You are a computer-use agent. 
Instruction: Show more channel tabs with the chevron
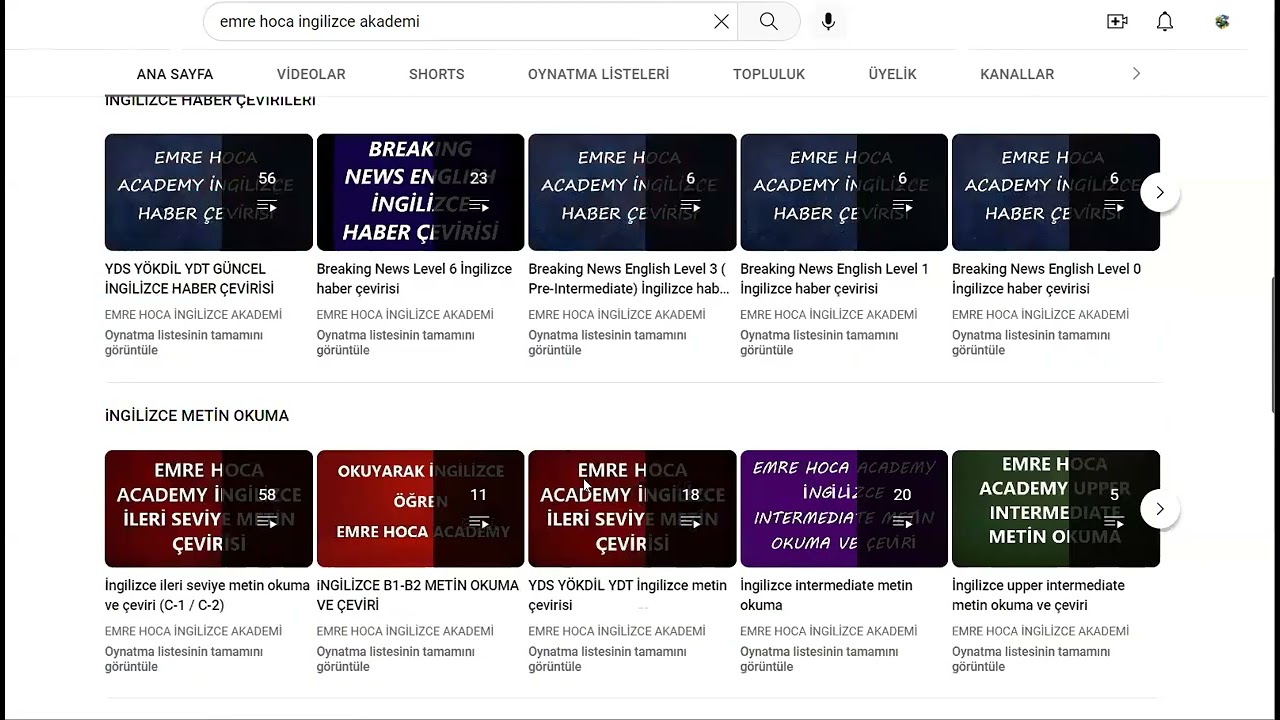[x=1136, y=74]
